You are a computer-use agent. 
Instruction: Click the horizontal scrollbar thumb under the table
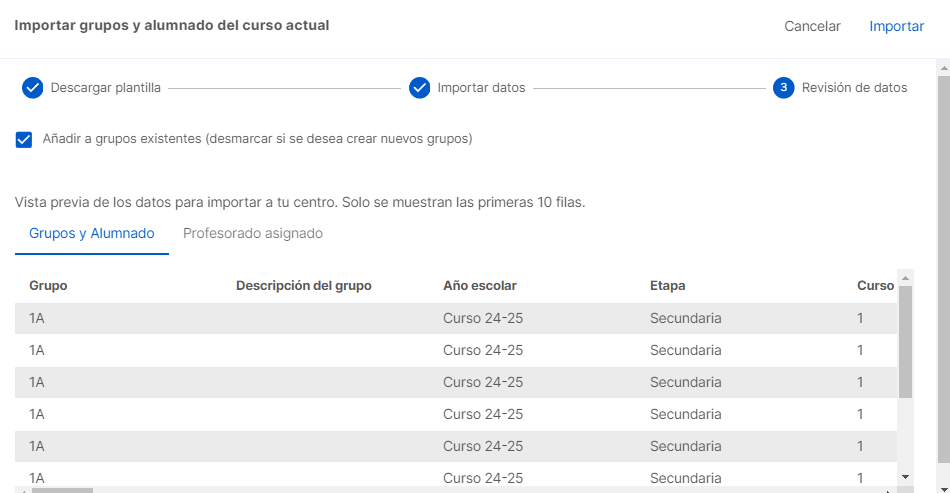coord(62,490)
